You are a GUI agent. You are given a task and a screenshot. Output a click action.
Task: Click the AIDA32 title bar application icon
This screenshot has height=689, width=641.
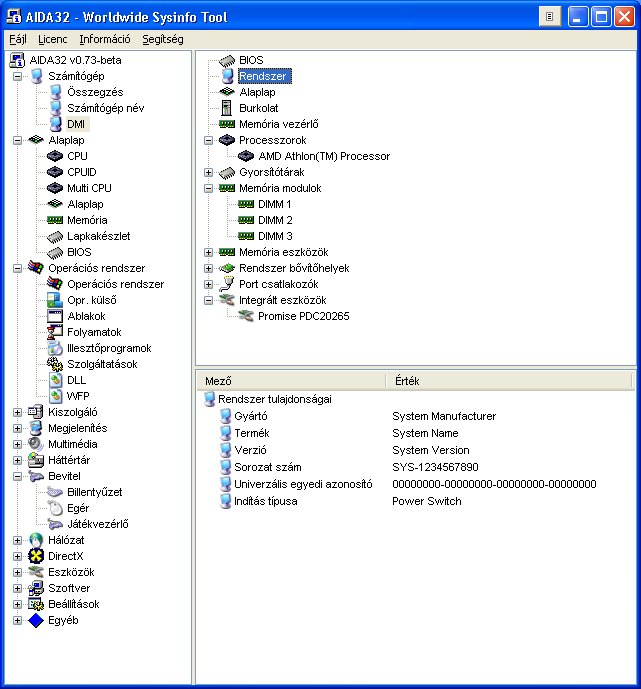click(14, 17)
